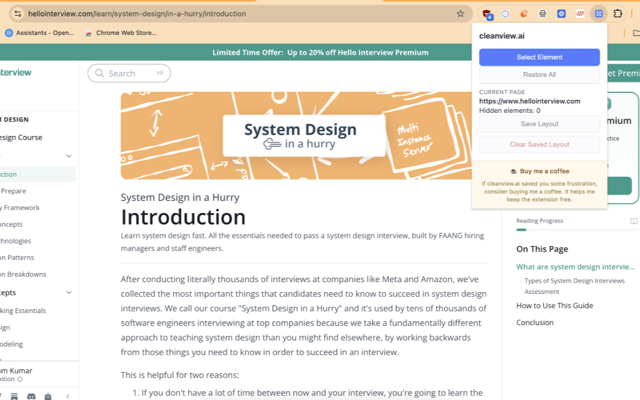The height and width of the screenshot is (400, 640).
Task: Click the magnifier icon in search box
Action: point(99,73)
